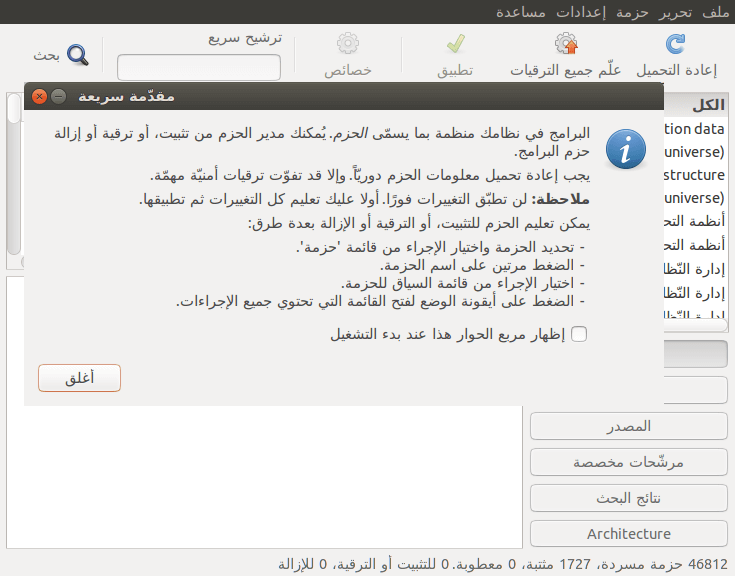
Task: Open the File (ملف) menu
Action: tap(715, 12)
